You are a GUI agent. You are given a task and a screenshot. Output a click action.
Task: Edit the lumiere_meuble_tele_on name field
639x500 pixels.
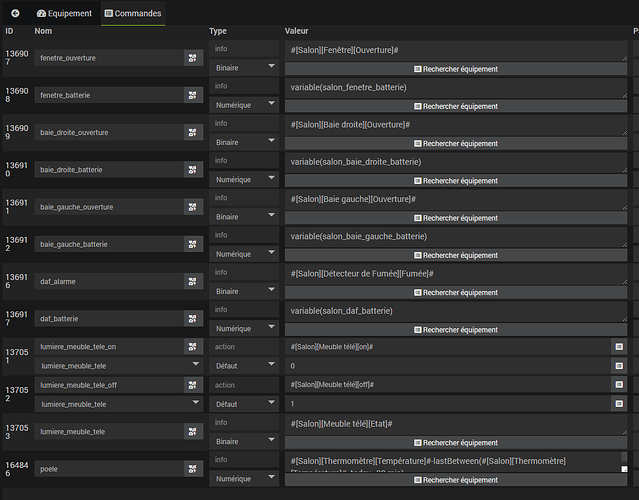click(109, 346)
